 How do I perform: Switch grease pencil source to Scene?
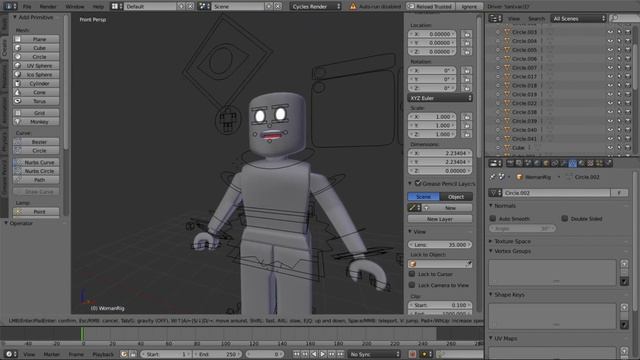424,197
